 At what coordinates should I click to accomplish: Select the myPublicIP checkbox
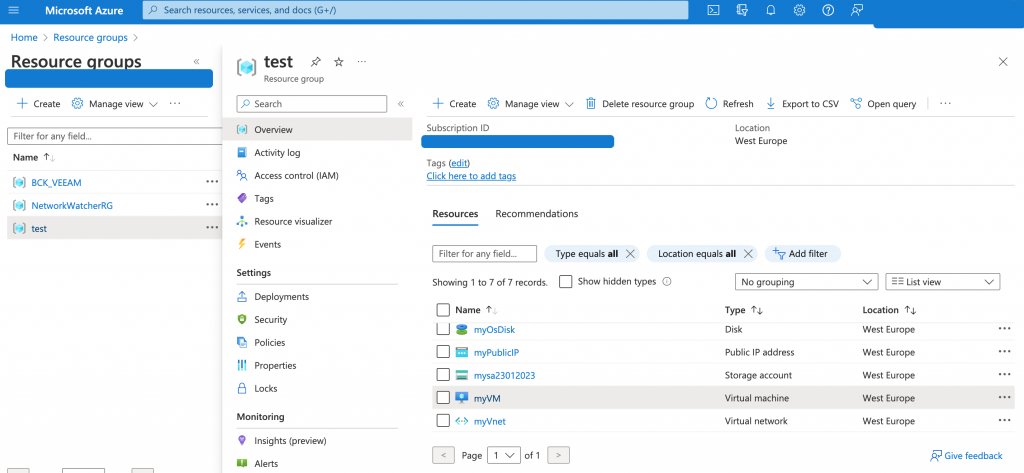443,351
